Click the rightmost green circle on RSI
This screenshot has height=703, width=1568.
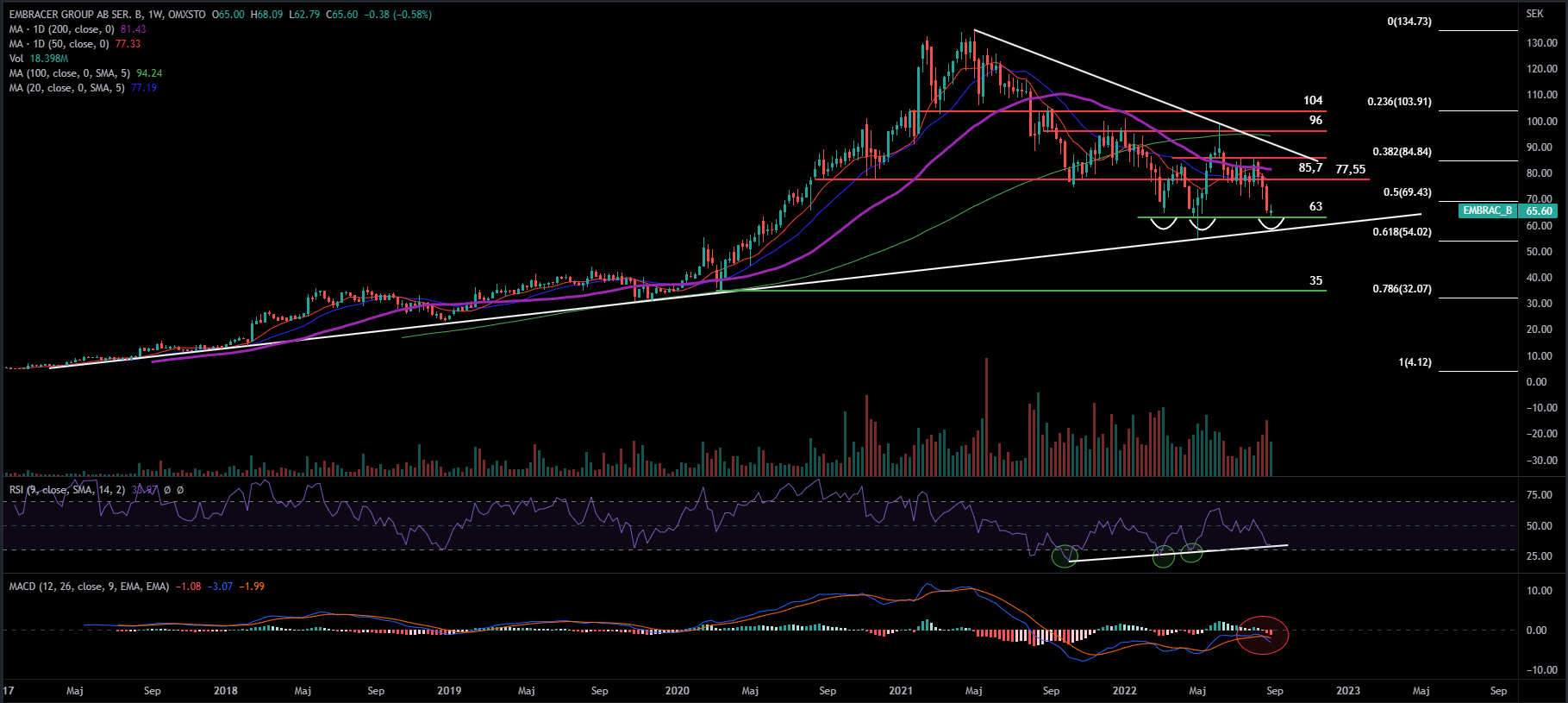click(x=1191, y=553)
